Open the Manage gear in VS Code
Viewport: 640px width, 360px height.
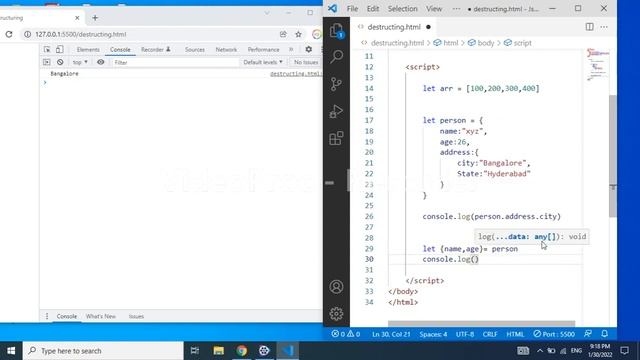(x=336, y=313)
